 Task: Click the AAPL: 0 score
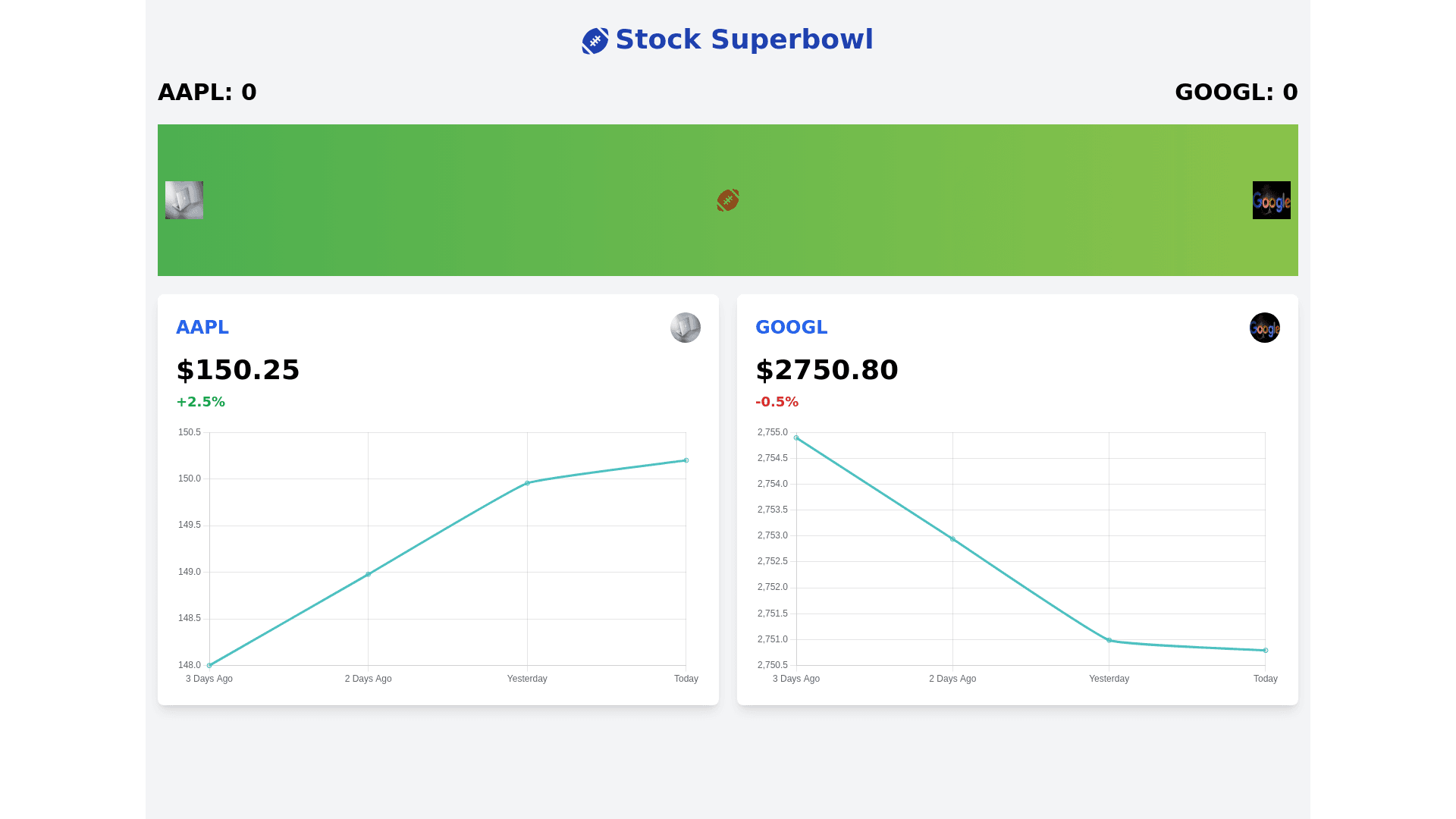coord(207,93)
